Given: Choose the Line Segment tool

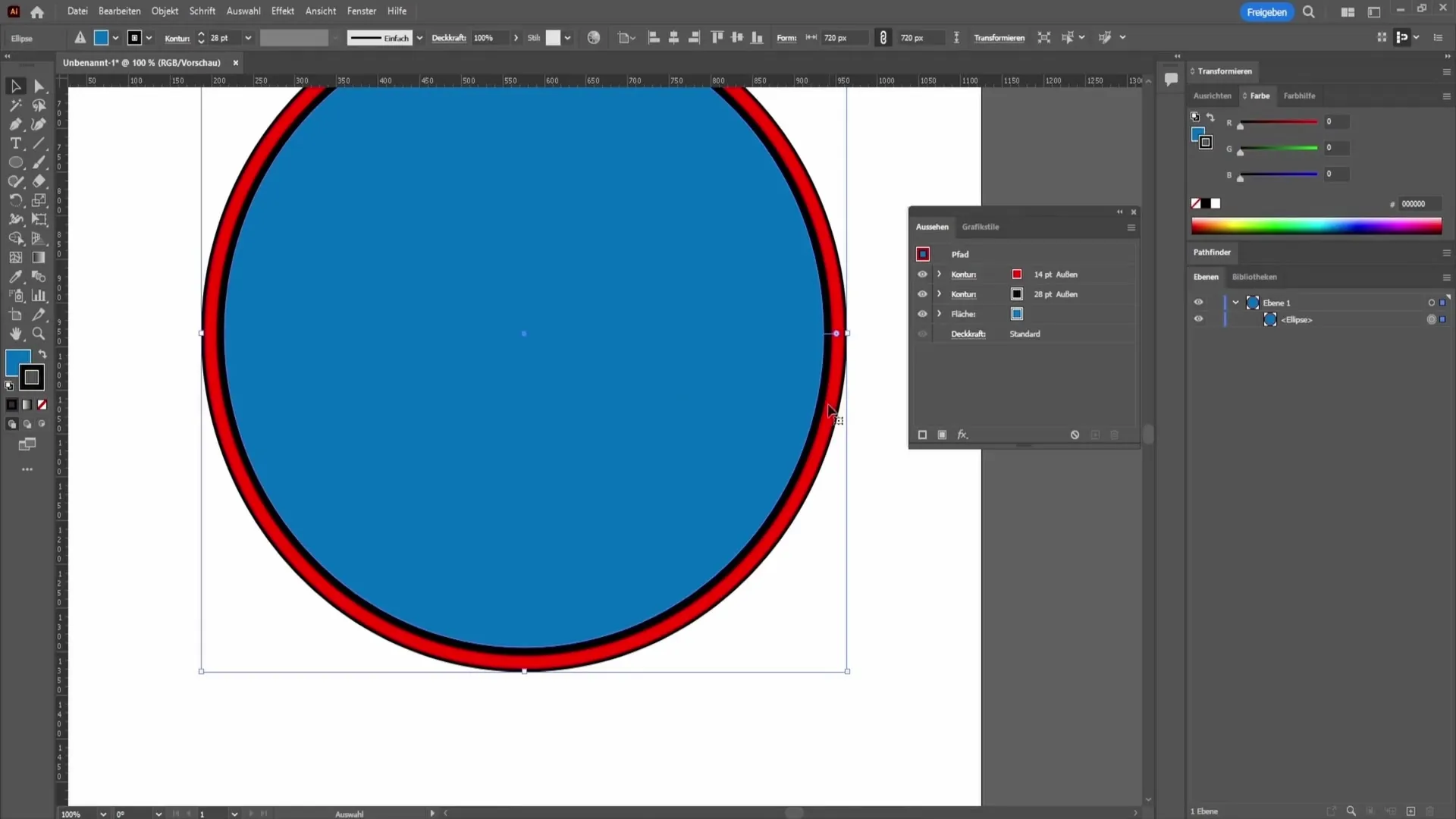Looking at the screenshot, I should (x=39, y=143).
